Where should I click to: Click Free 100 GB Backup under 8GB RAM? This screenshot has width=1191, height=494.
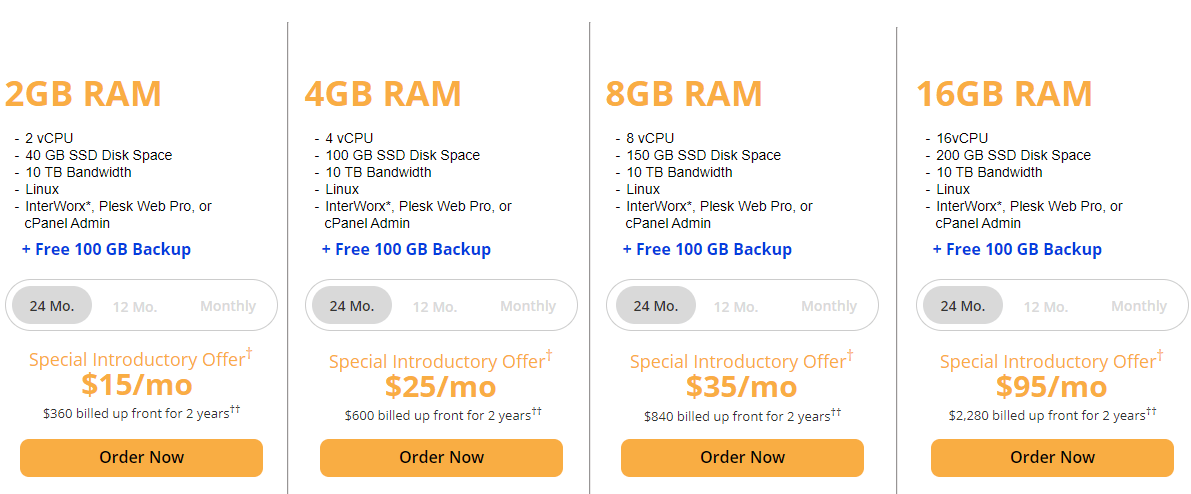point(707,249)
